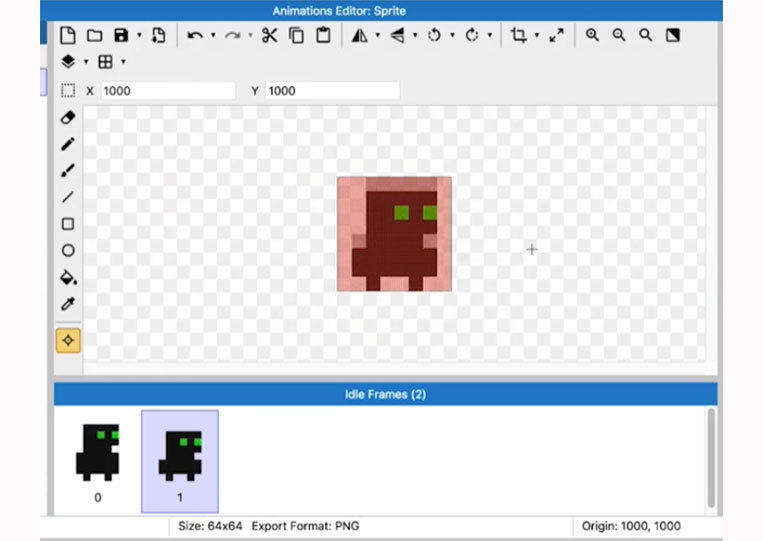Select frame 1 thumbnail
The image size is (763, 541).
pyautogui.click(x=180, y=461)
